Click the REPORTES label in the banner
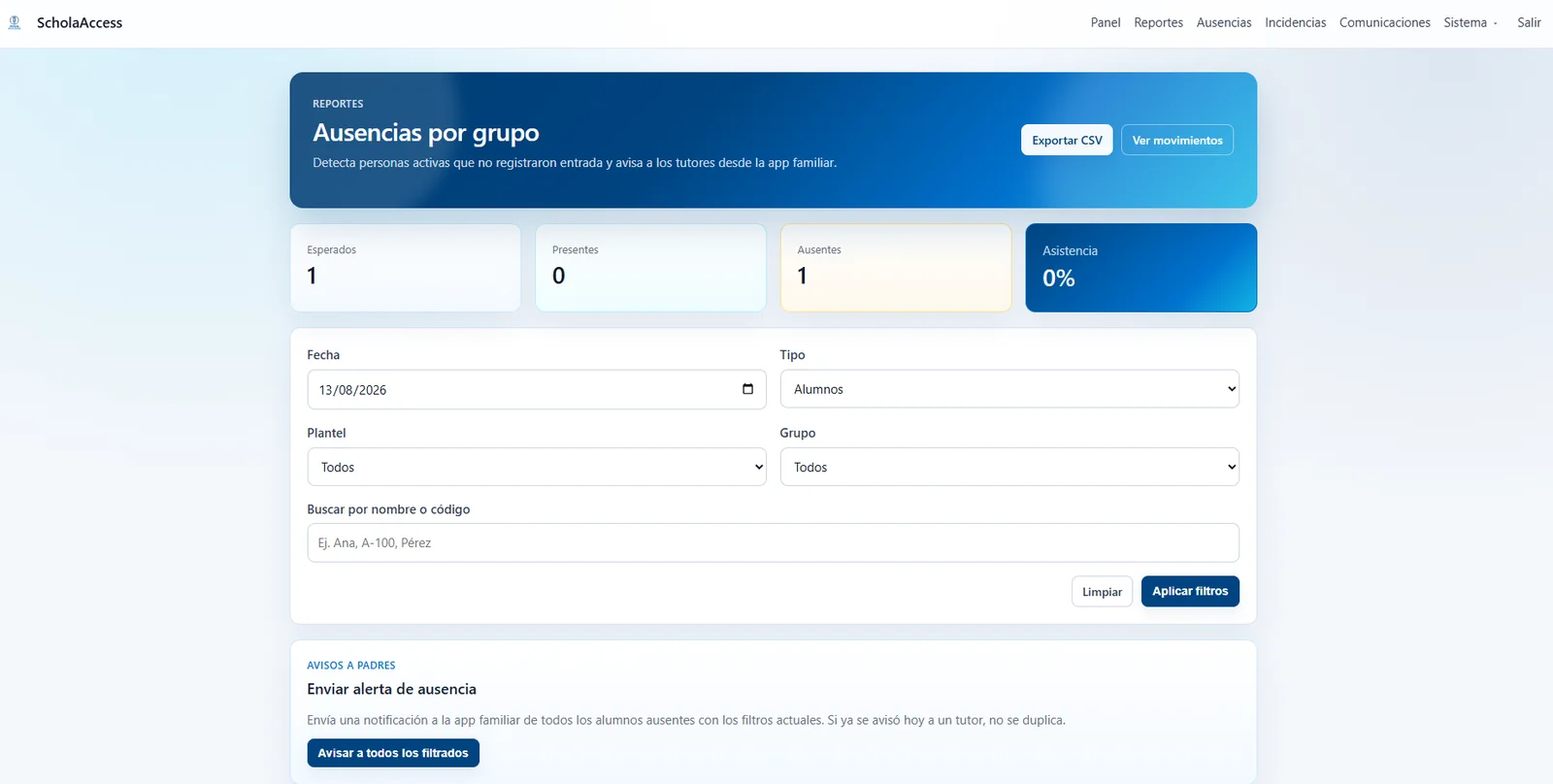 pyautogui.click(x=338, y=104)
